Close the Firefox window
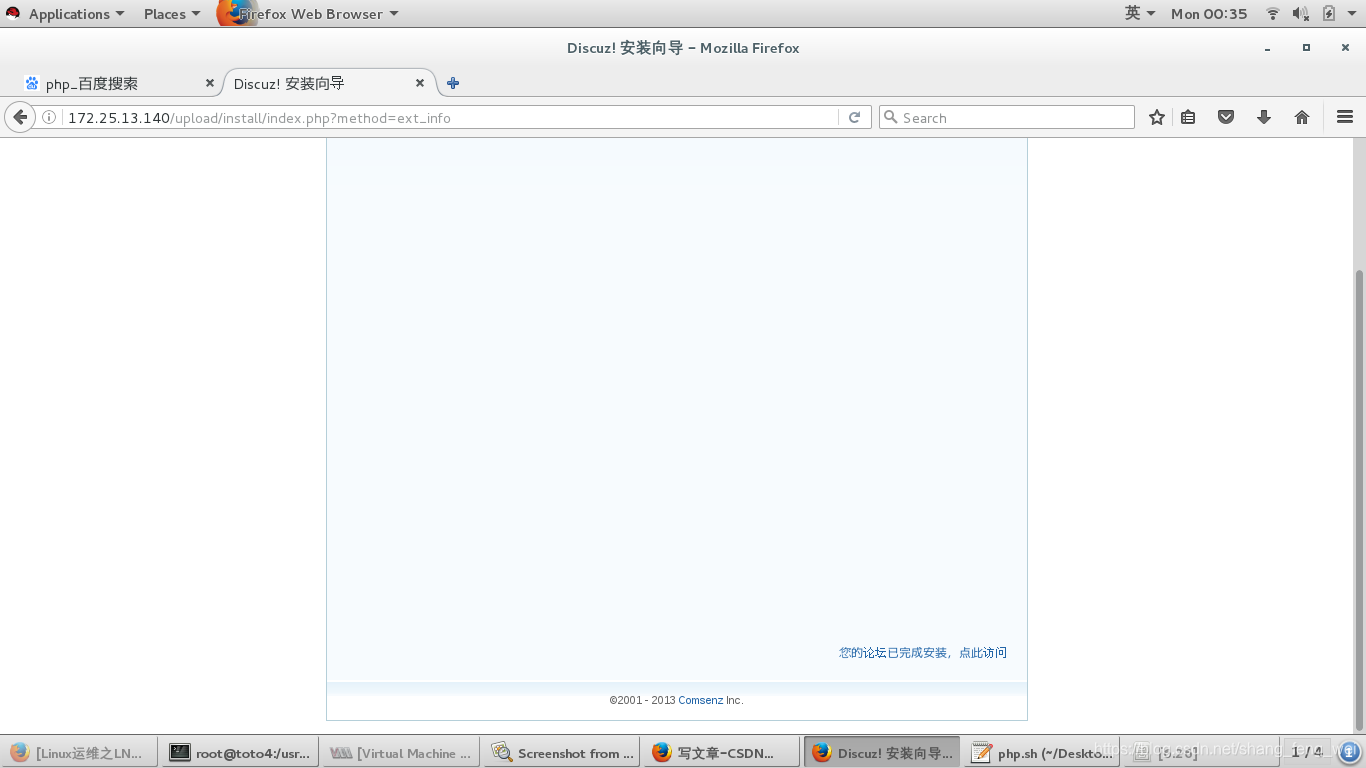The width and height of the screenshot is (1366, 768). point(1345,48)
